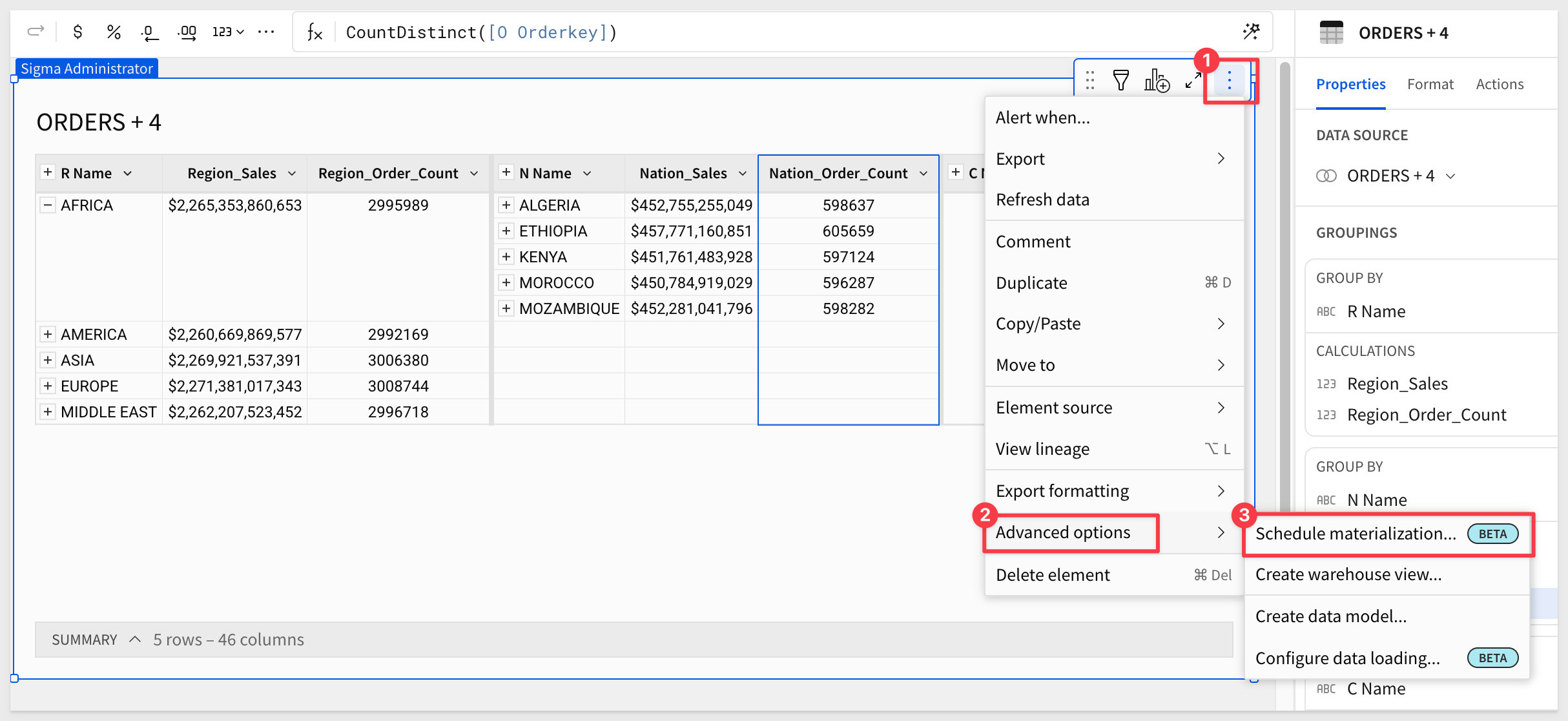This screenshot has height=721, width=1568.
Task: Select Configure data loading... option
Action: click(1387, 658)
